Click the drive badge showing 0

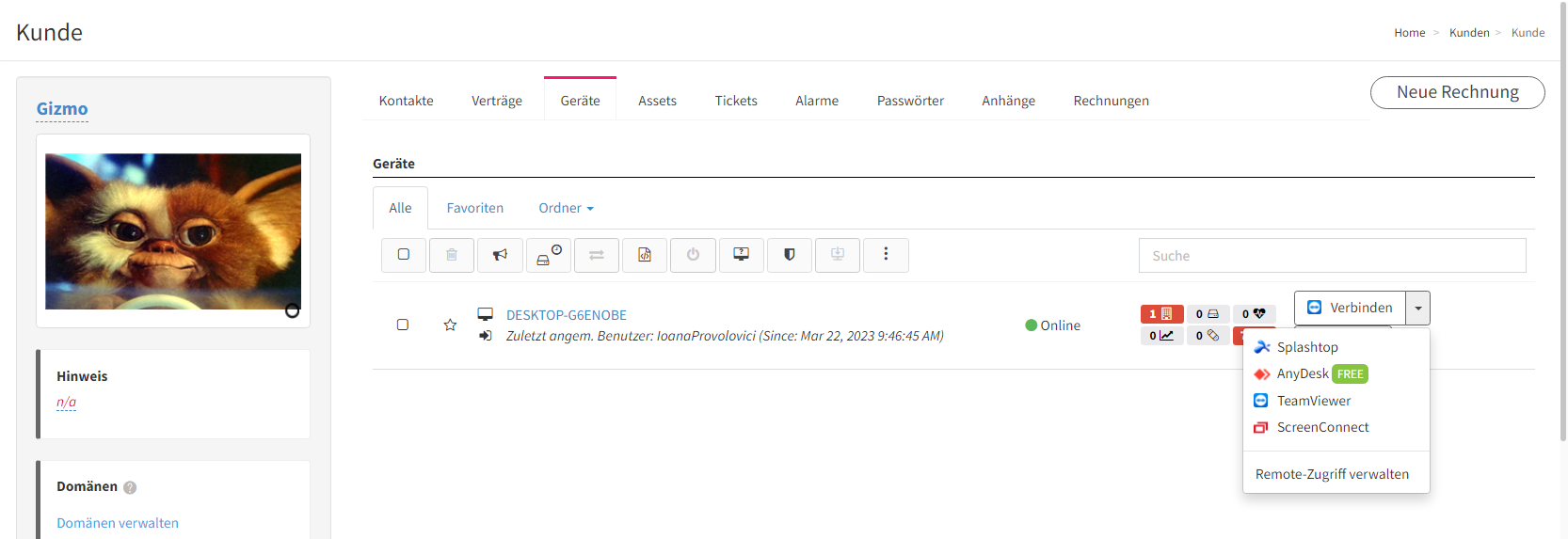tap(1208, 314)
